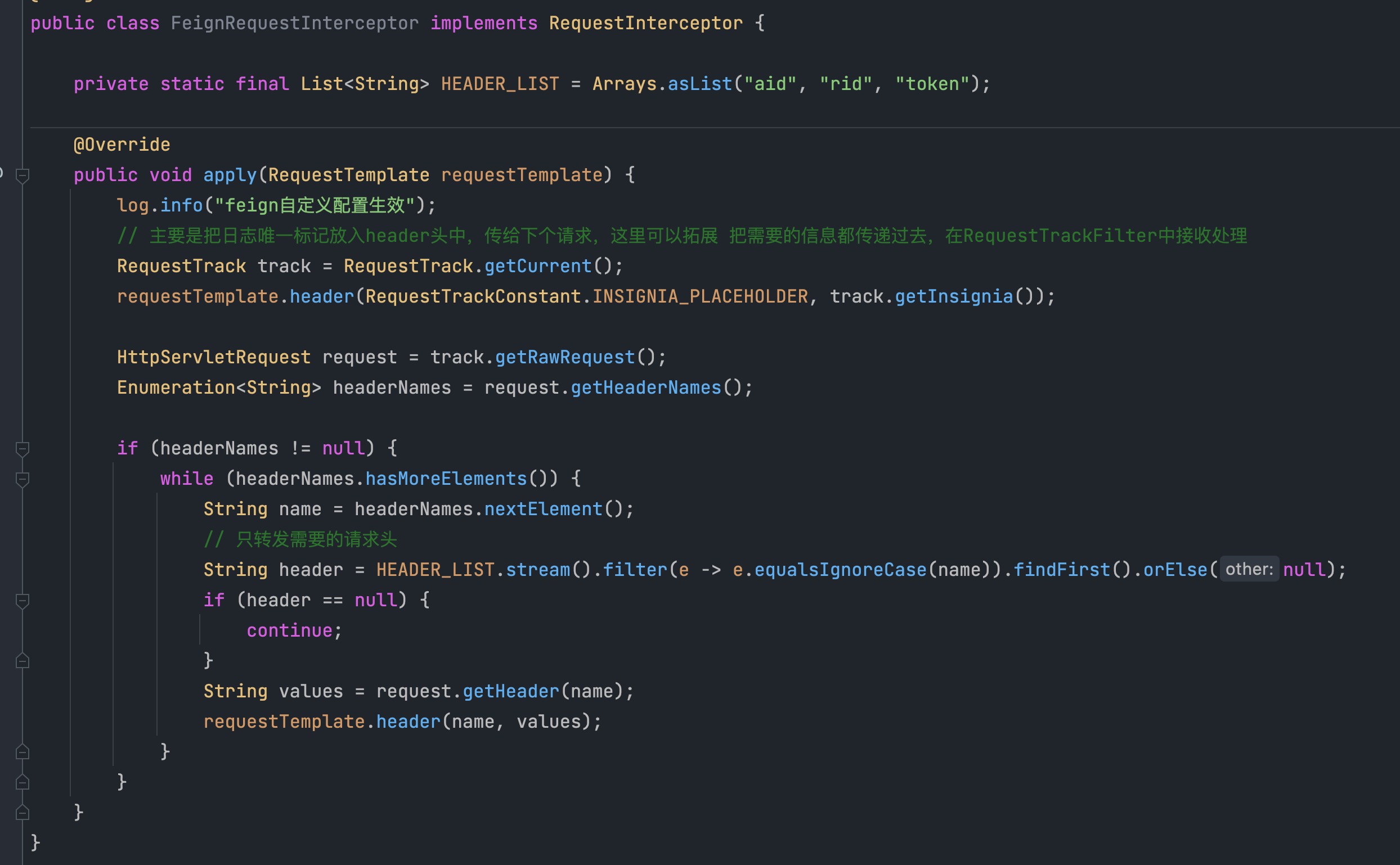Click the log.info method call
The width and height of the screenshot is (1400, 865).
tap(181, 205)
